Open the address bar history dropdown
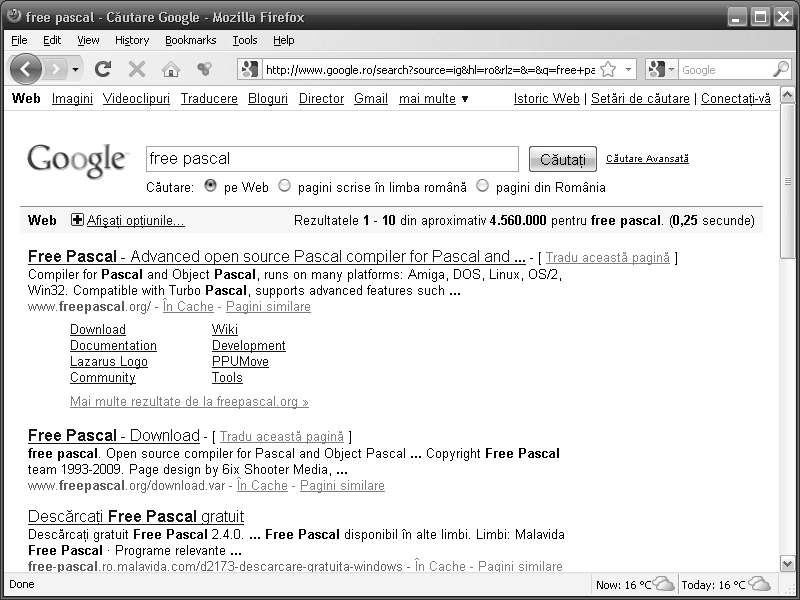This screenshot has height=600, width=800. (629, 69)
